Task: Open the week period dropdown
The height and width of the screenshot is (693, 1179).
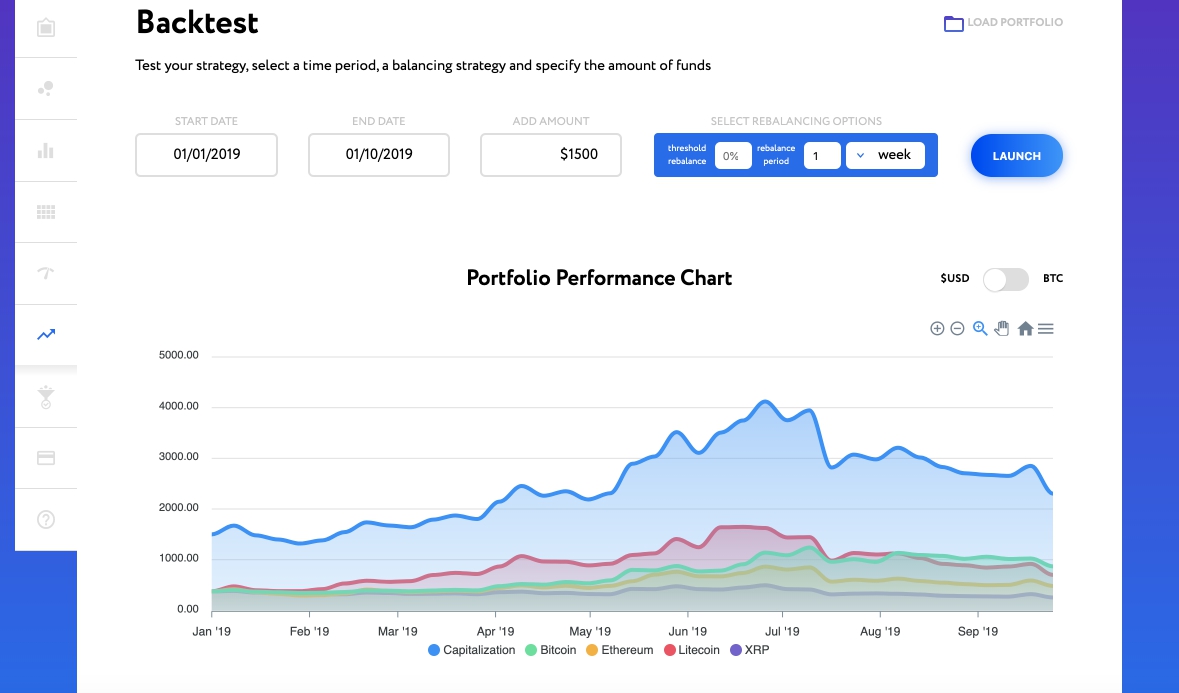Action: click(x=885, y=156)
